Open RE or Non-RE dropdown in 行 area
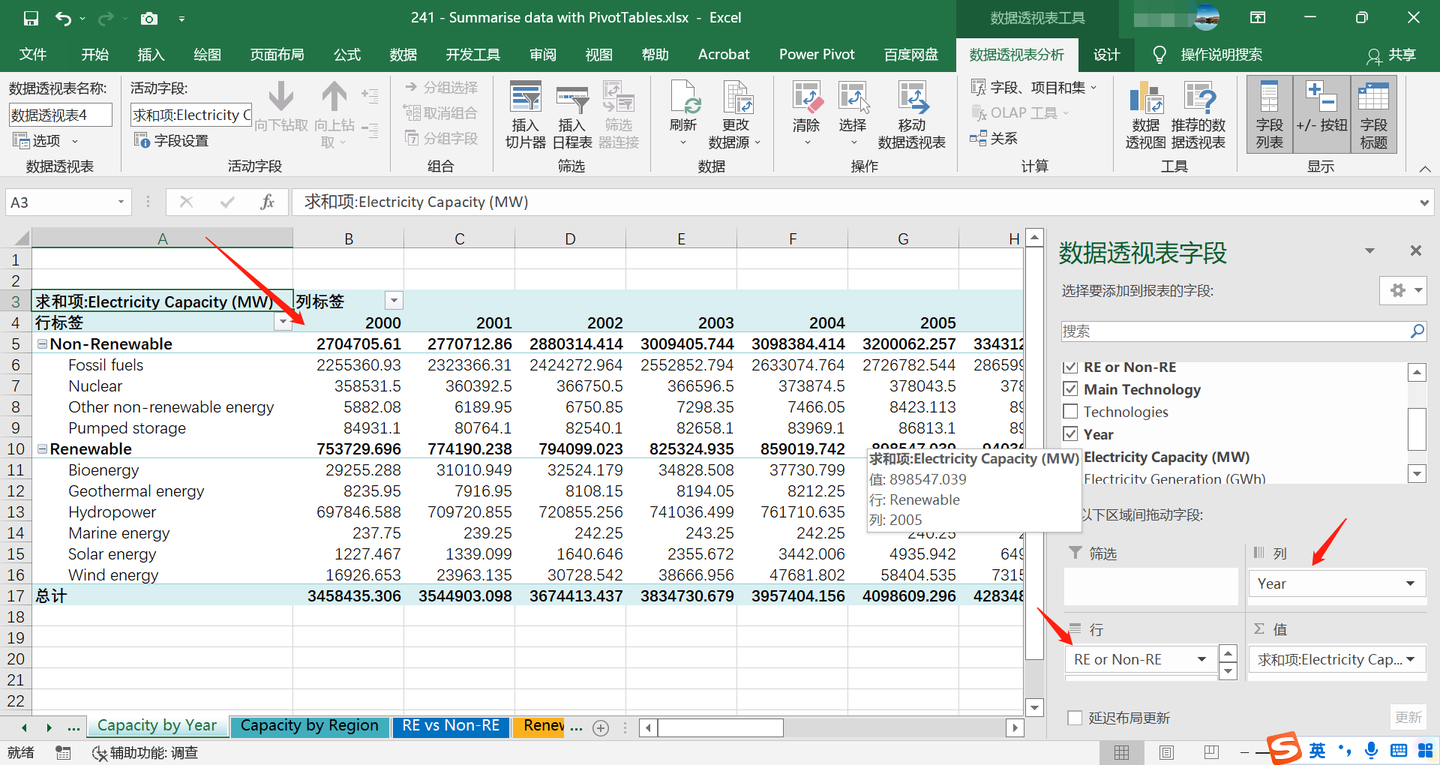The height and width of the screenshot is (765, 1440). pos(1202,659)
